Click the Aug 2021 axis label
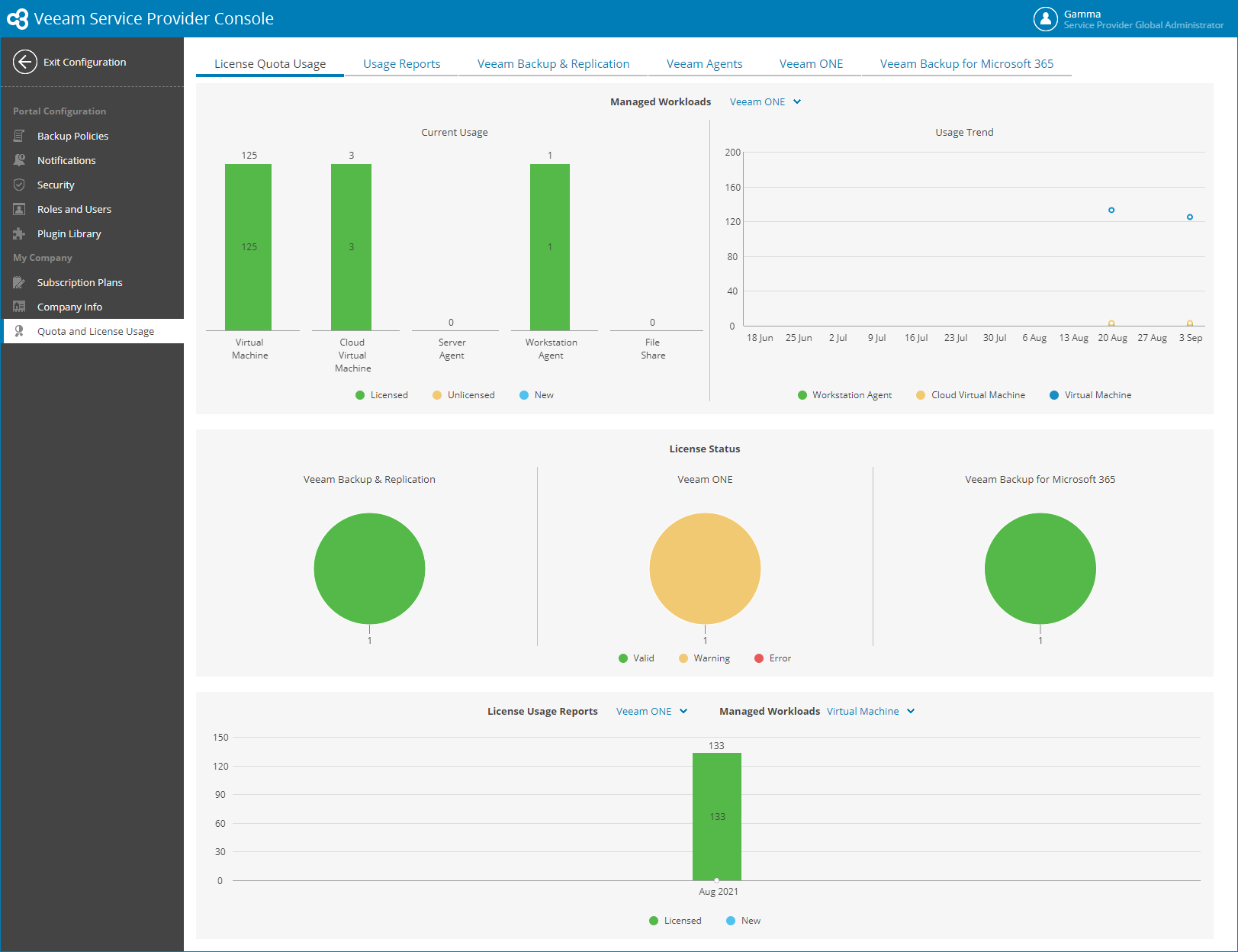Screen dimensions: 1238x952 point(719,892)
